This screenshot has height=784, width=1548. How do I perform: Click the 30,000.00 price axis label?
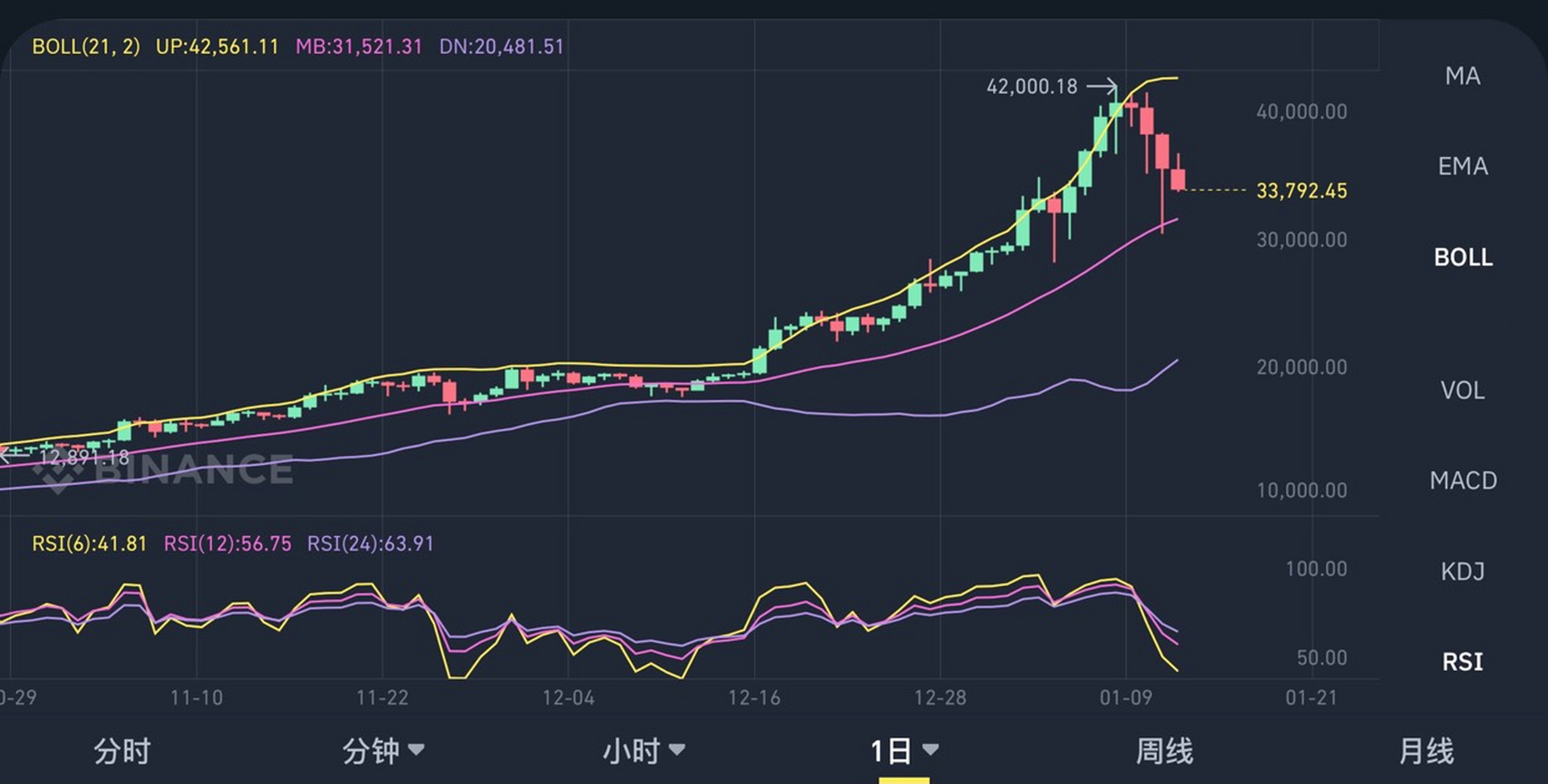click(1302, 239)
